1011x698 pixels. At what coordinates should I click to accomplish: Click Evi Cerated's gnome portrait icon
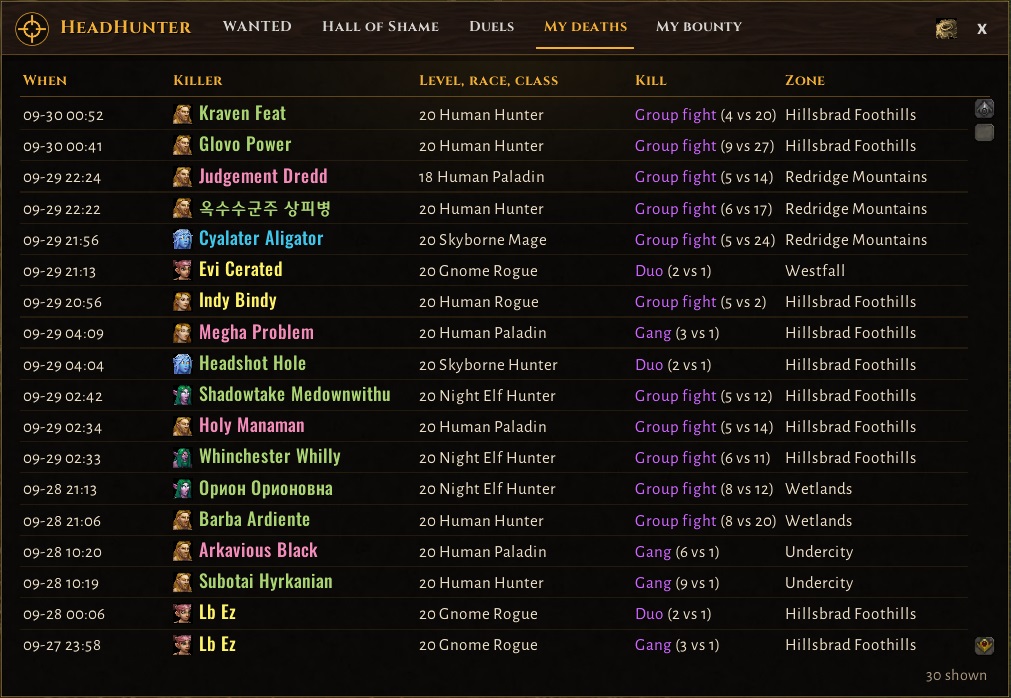click(182, 270)
